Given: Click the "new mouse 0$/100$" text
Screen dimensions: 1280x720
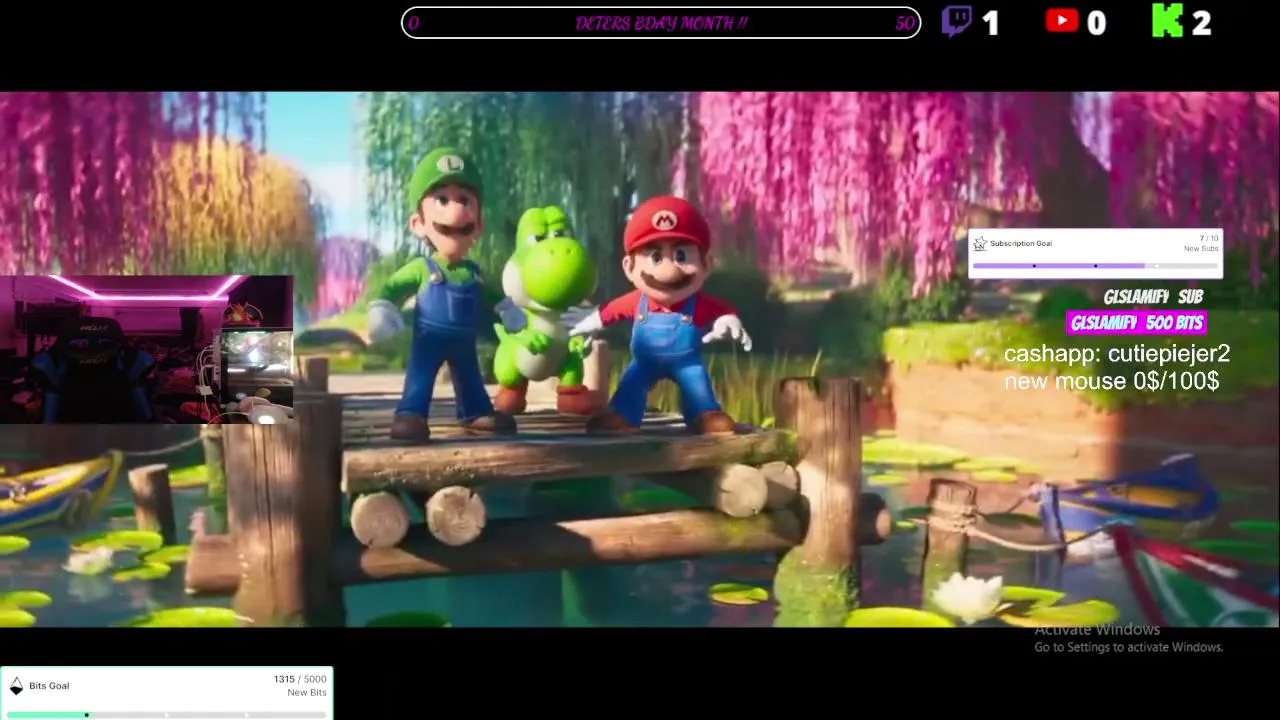Looking at the screenshot, I should (x=1112, y=380).
